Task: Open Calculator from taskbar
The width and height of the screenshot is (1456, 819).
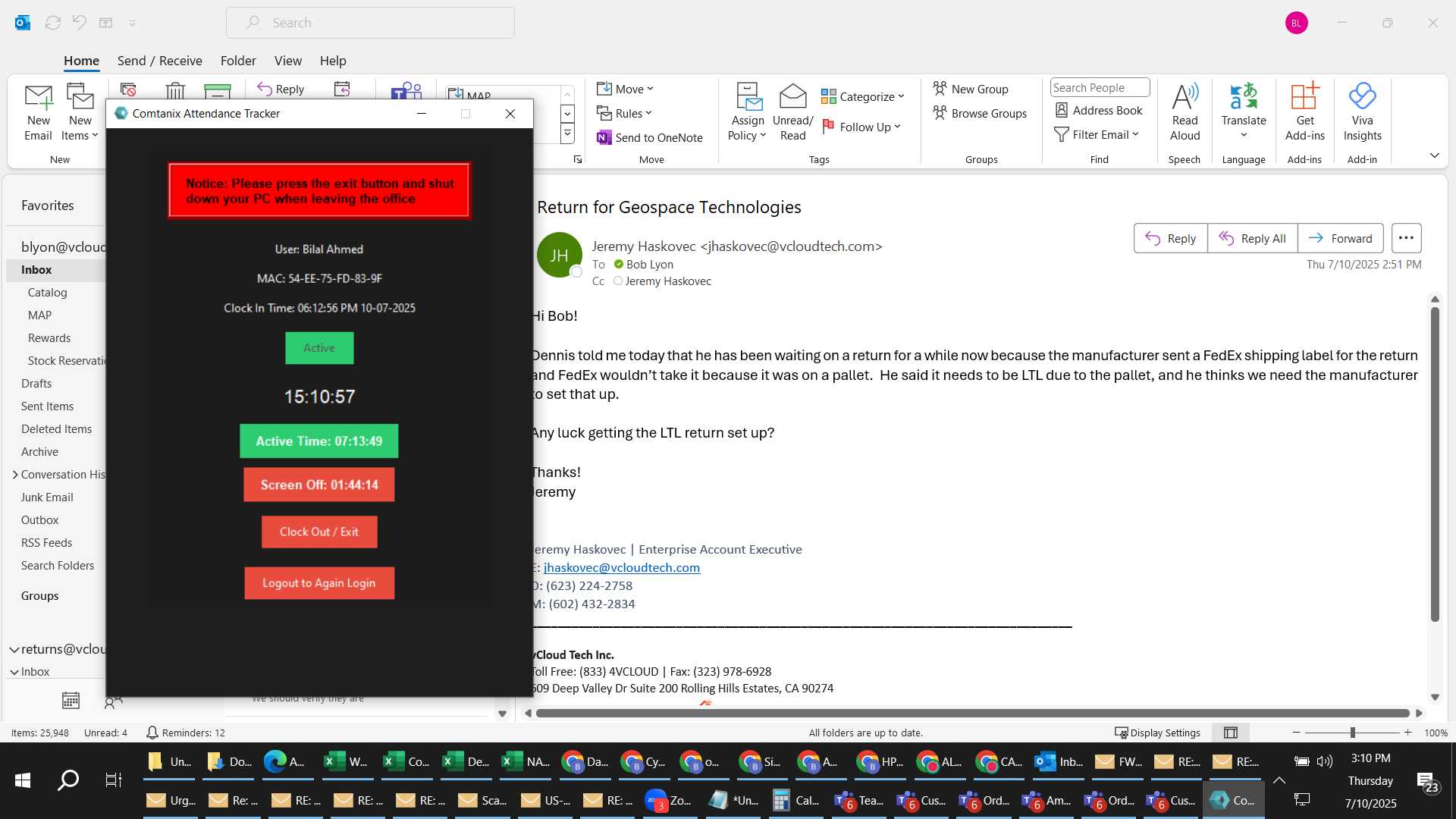Action: pyautogui.click(x=797, y=800)
